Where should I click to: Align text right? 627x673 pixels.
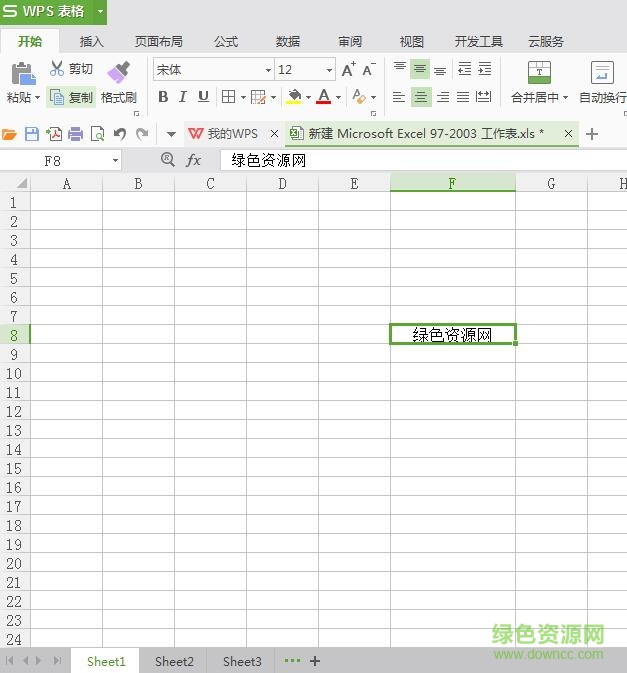tap(443, 97)
